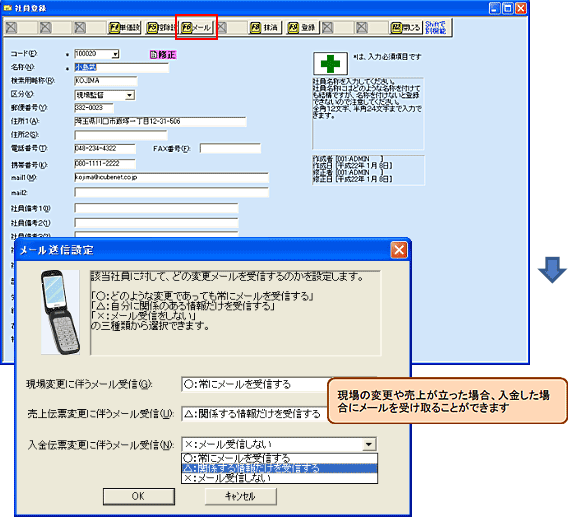Viewport: 576px width, 517px height.
Task: Expand the 区分 dropdown list
Action: click(x=129, y=96)
